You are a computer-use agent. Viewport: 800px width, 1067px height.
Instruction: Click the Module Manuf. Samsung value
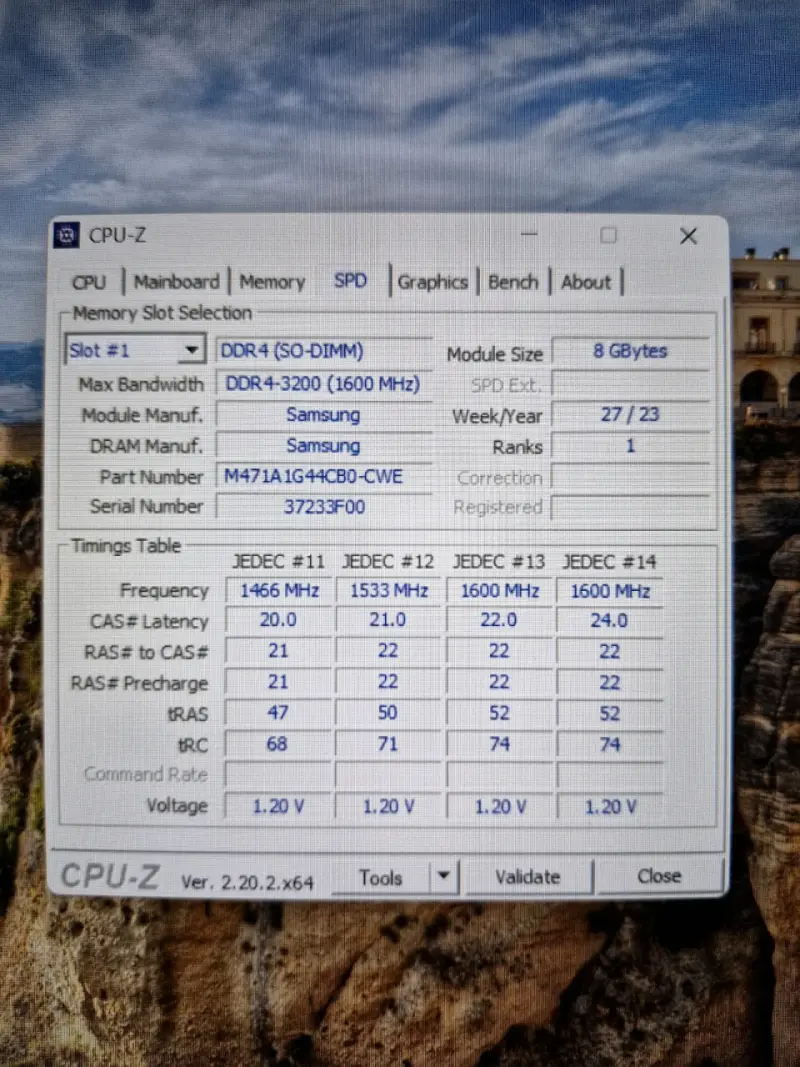(x=324, y=414)
